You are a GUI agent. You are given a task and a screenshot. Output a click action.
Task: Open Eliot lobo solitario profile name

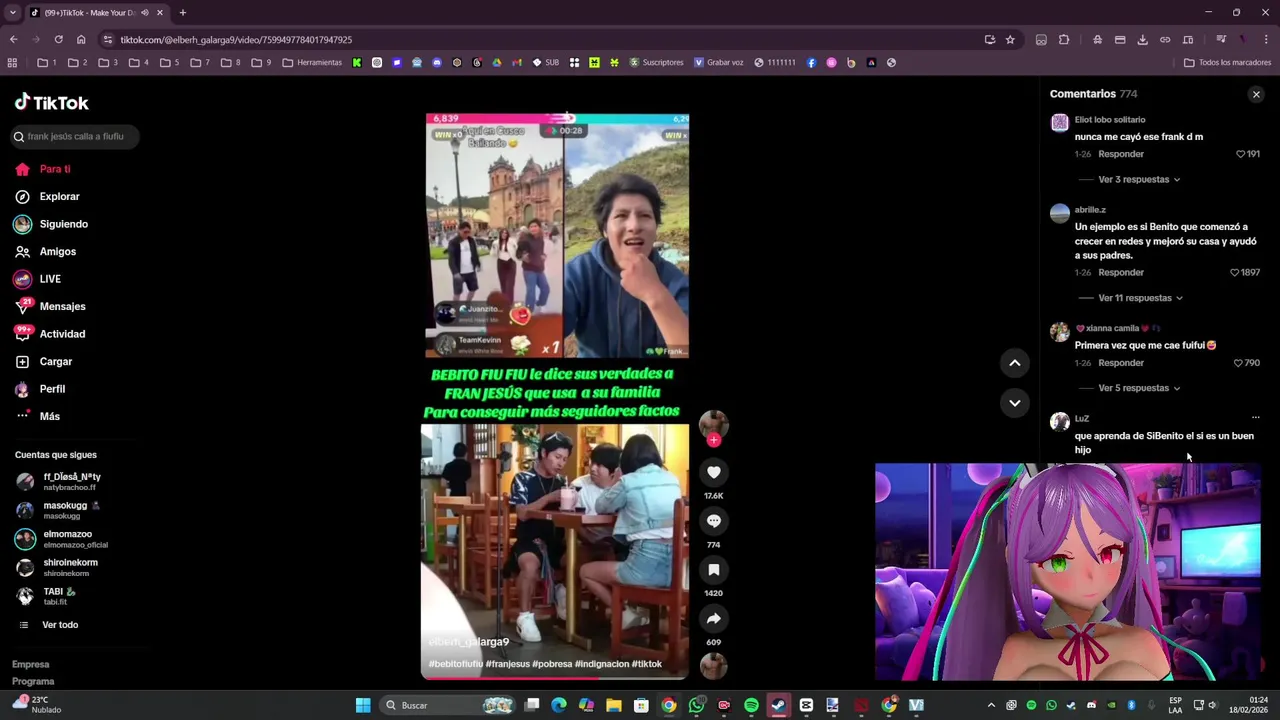click(1110, 120)
